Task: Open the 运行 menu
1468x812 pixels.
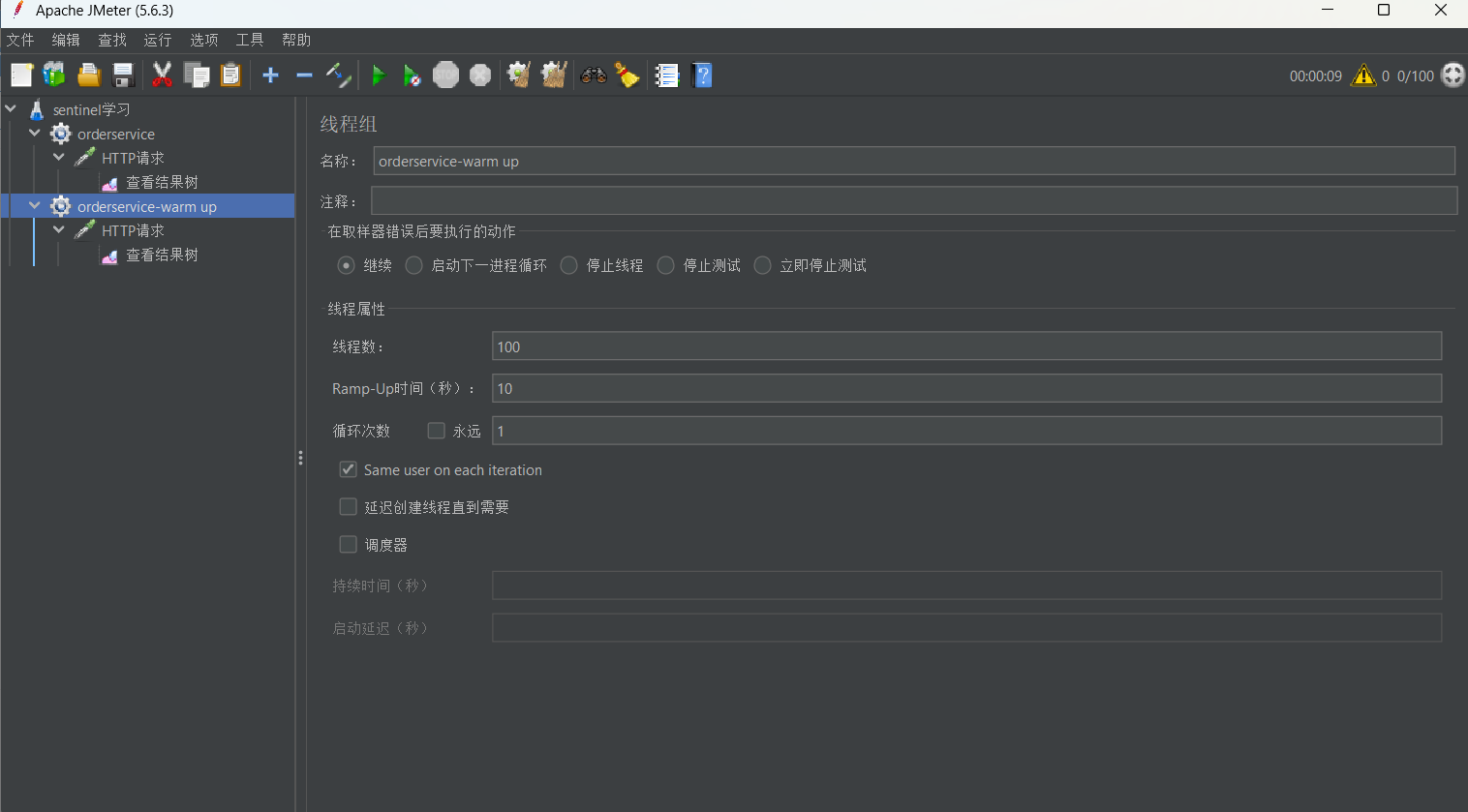Action: (158, 40)
